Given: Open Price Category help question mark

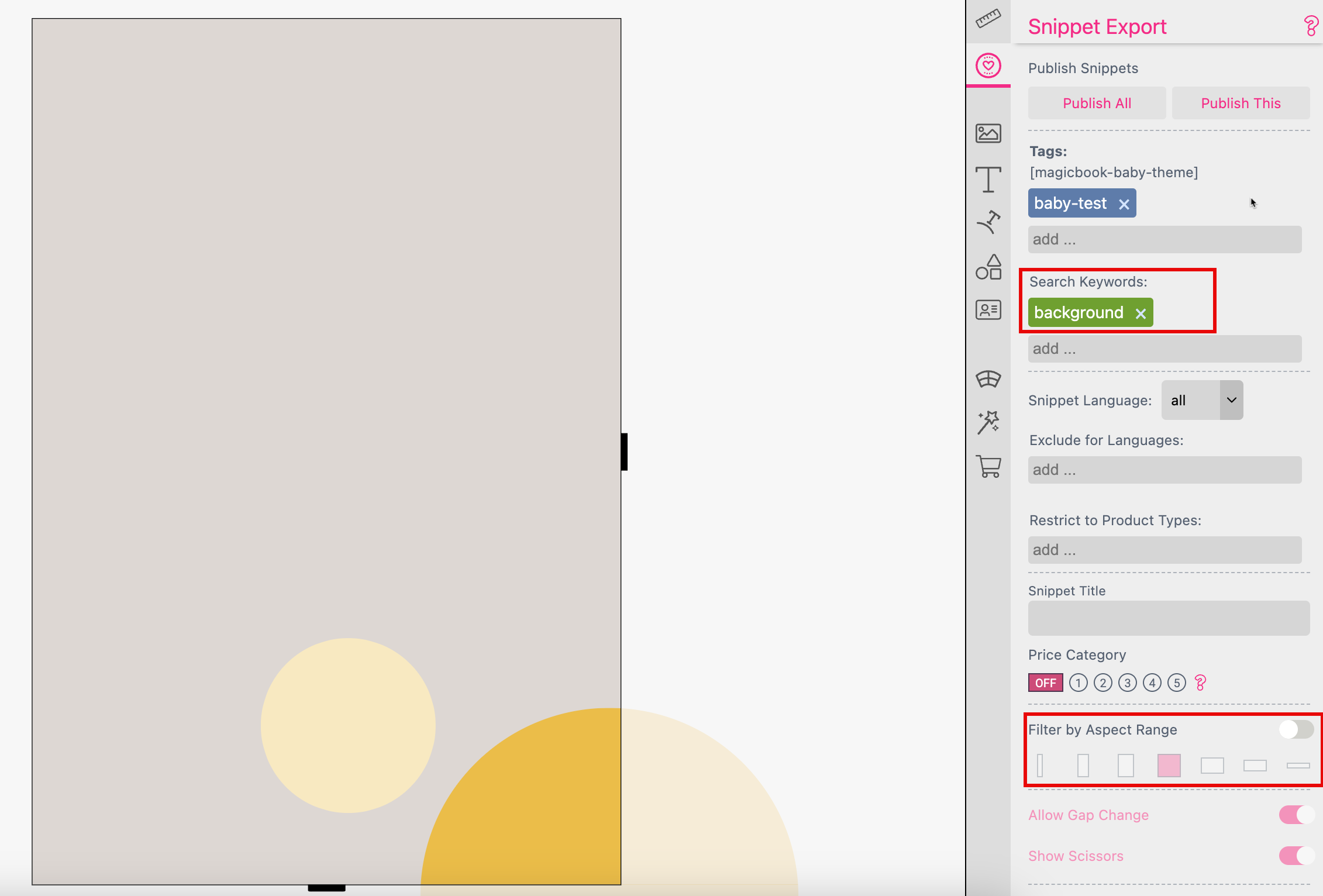Looking at the screenshot, I should pyautogui.click(x=1200, y=683).
